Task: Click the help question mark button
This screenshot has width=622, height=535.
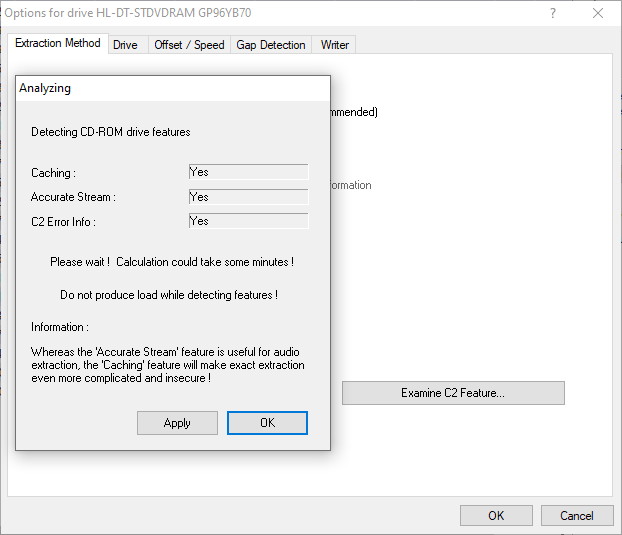Action: click(553, 13)
